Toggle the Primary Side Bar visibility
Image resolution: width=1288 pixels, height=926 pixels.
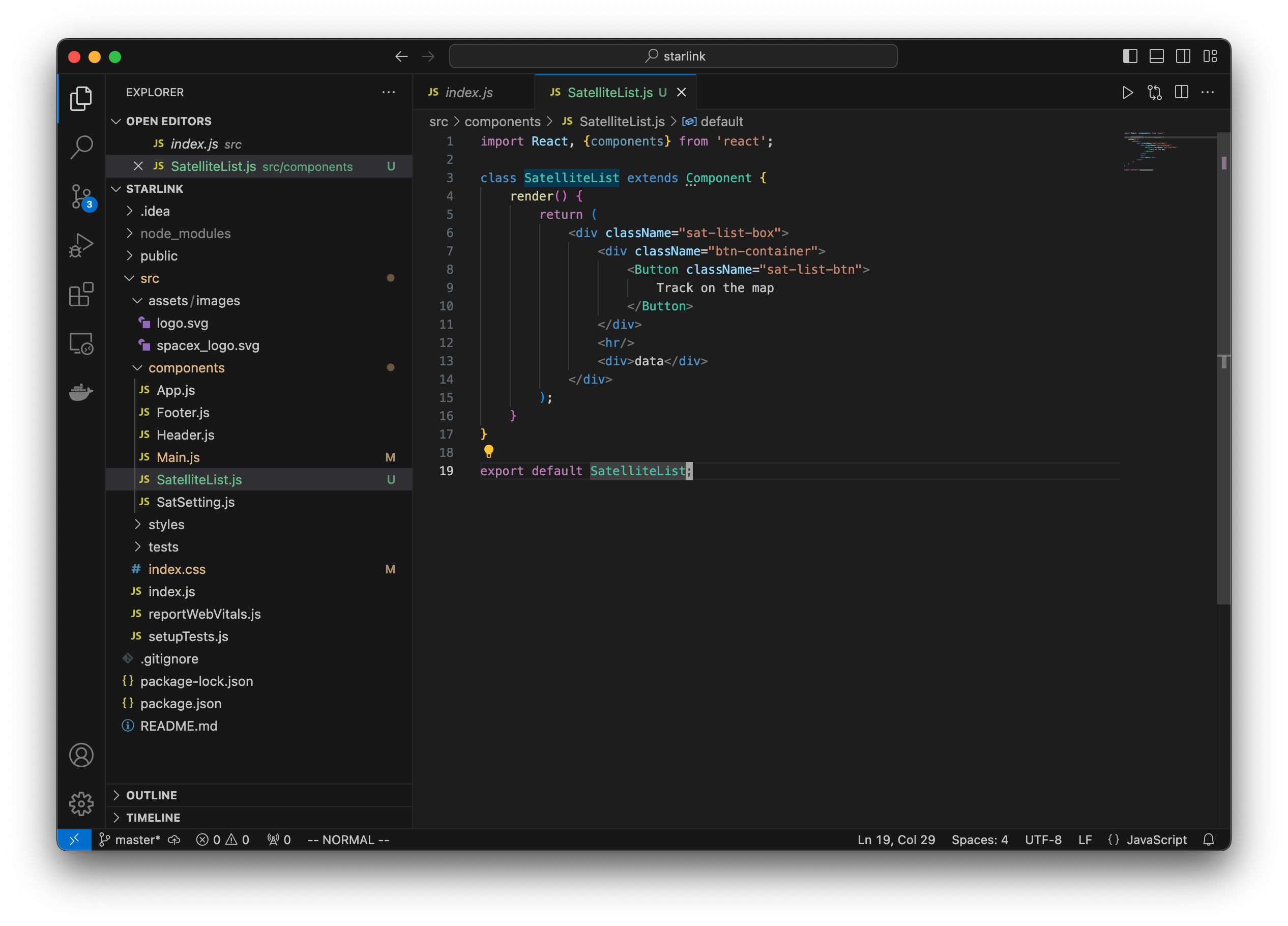[1130, 56]
